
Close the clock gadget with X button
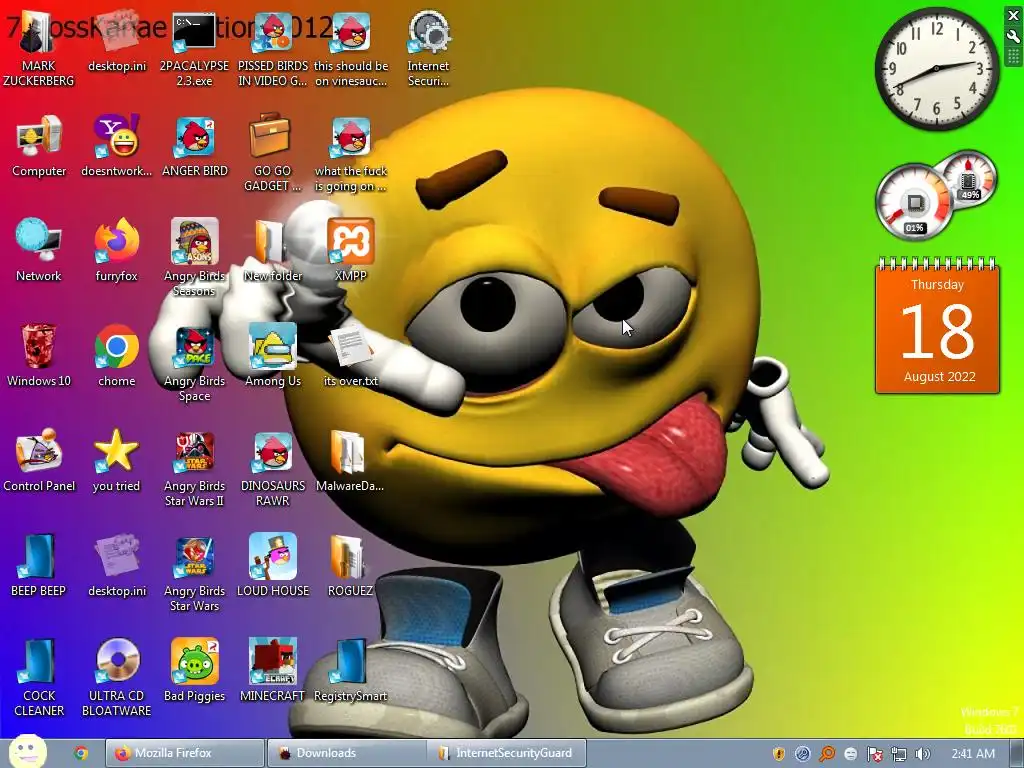click(1013, 16)
